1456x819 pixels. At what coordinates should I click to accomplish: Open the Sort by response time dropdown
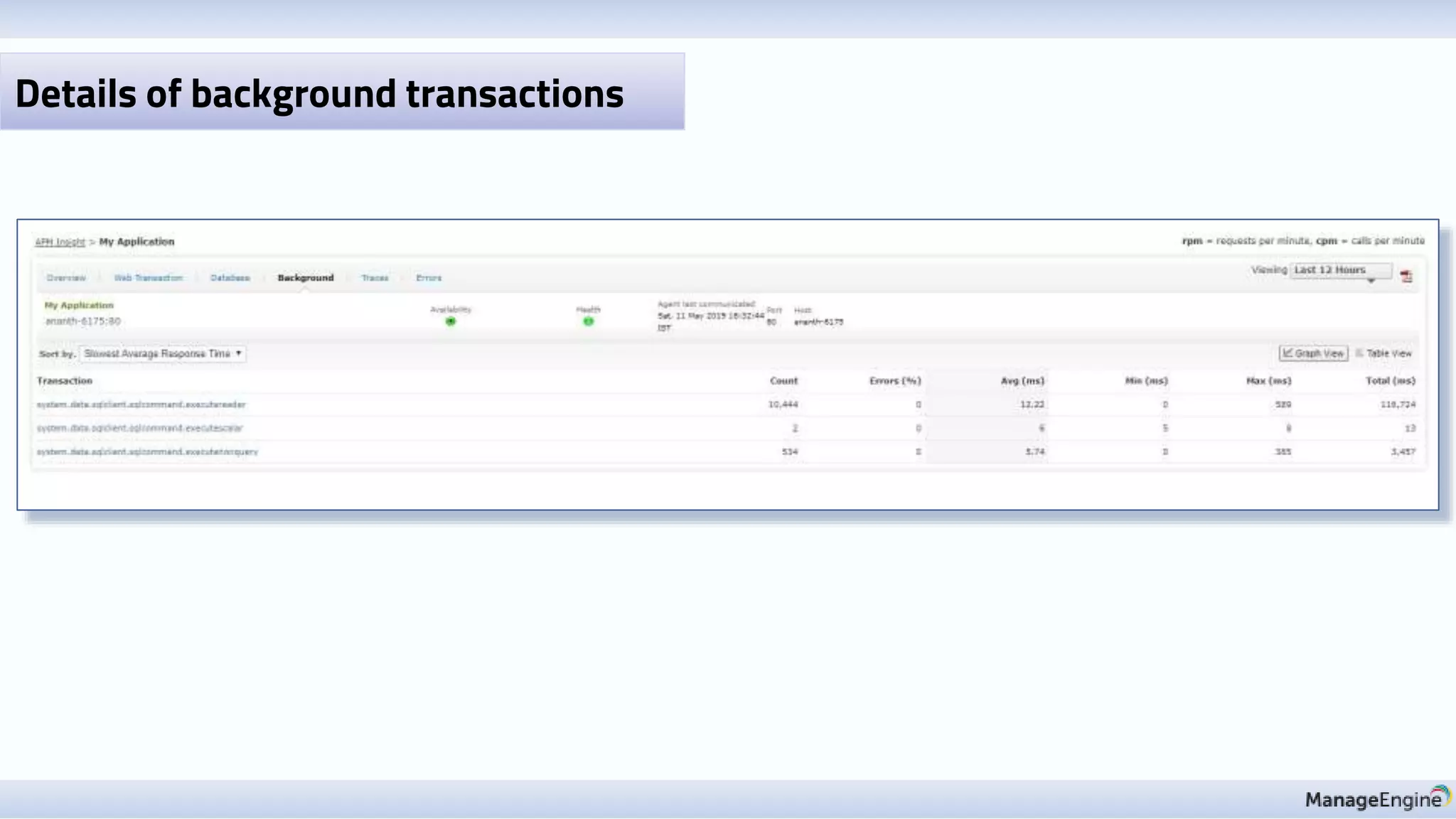coord(163,353)
